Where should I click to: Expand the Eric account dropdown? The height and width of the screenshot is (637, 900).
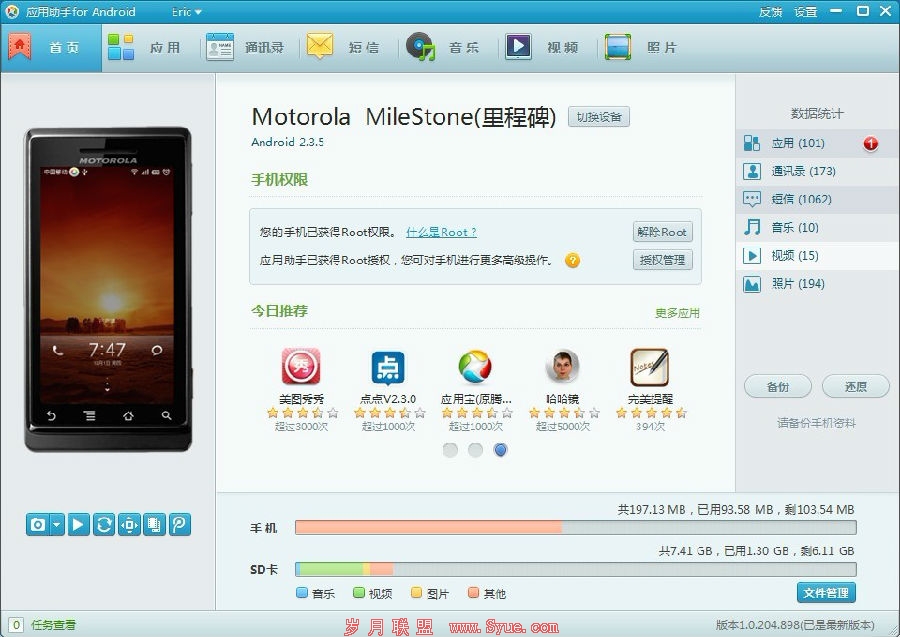point(187,11)
